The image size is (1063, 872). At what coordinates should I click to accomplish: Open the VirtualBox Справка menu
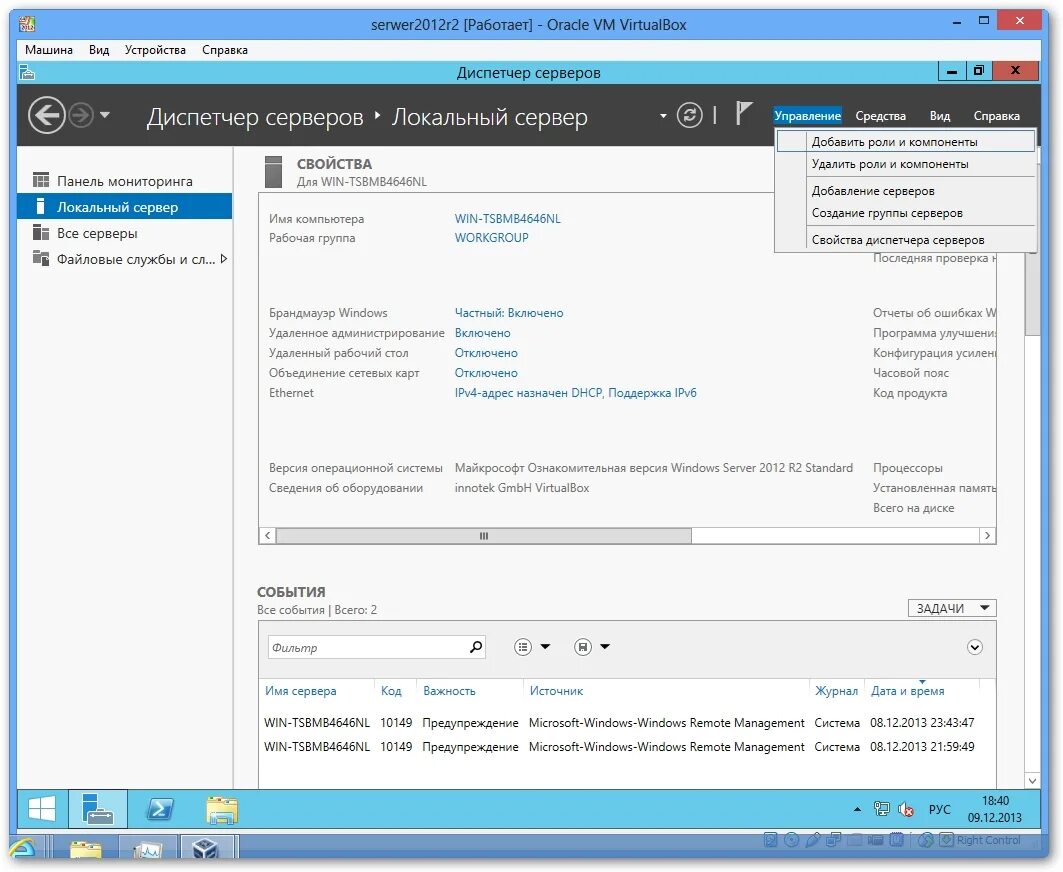pos(225,49)
